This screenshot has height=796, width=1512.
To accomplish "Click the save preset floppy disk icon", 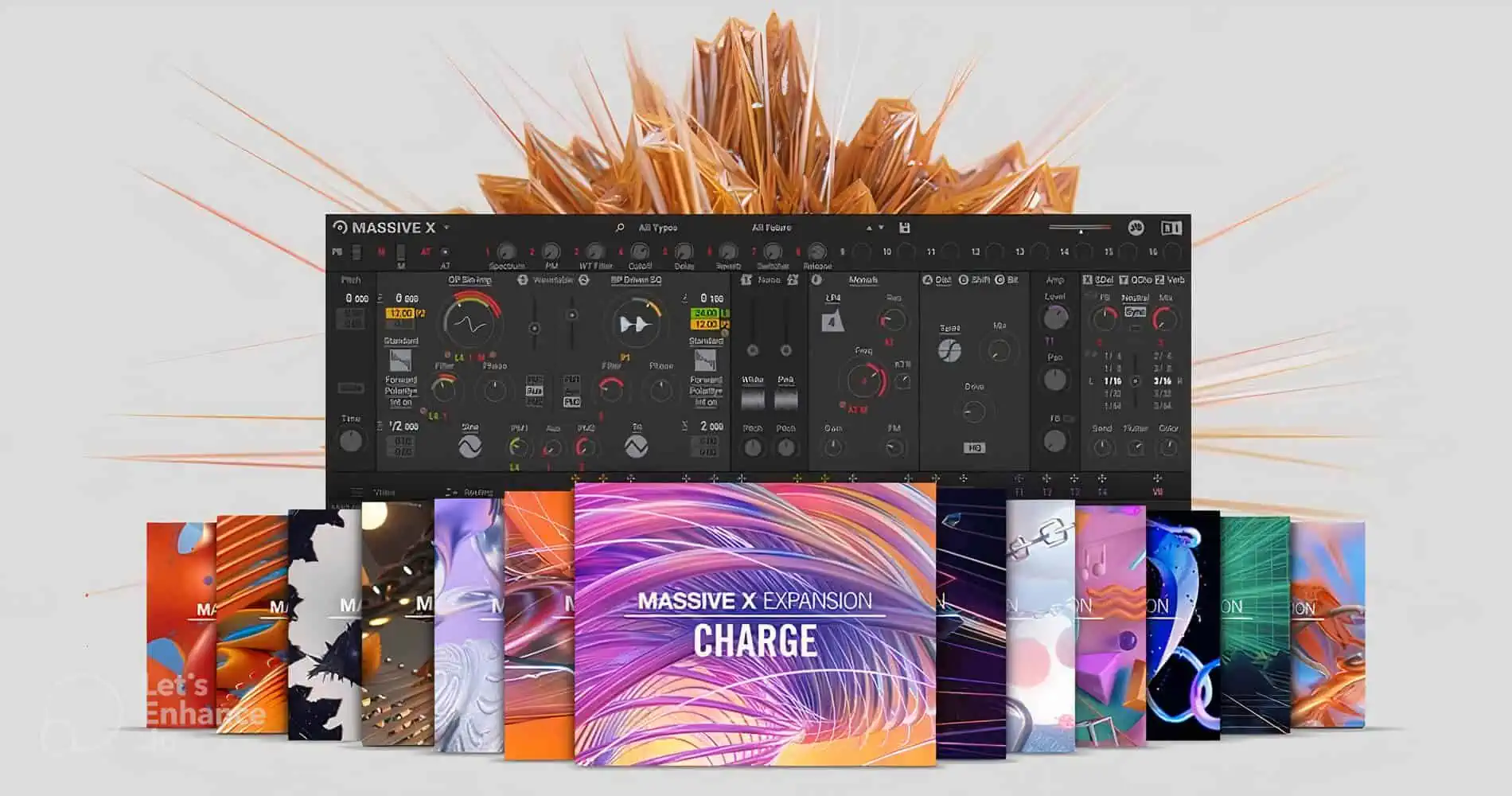I will coord(904,228).
